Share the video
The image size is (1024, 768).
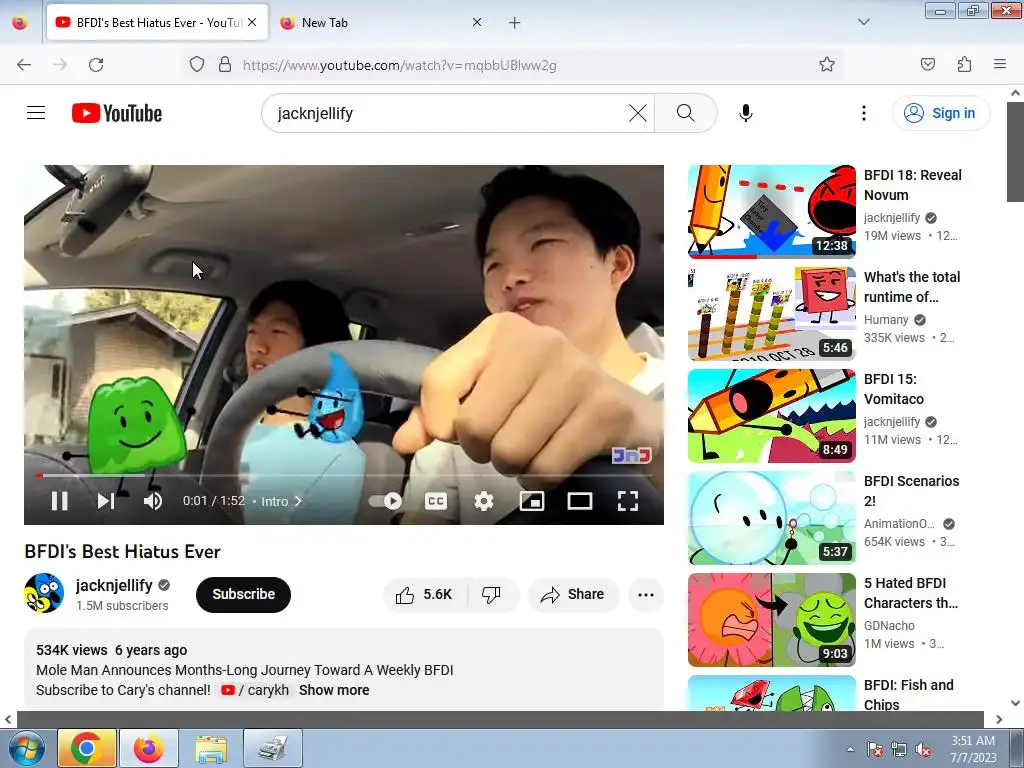point(573,594)
